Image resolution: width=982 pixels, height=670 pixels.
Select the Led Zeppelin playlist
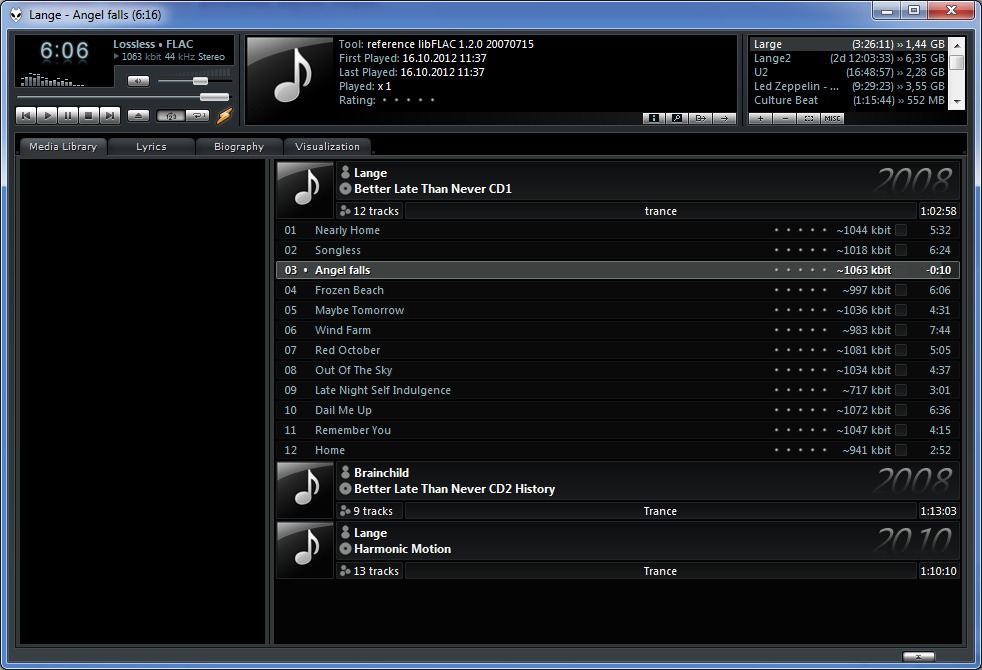coord(849,86)
